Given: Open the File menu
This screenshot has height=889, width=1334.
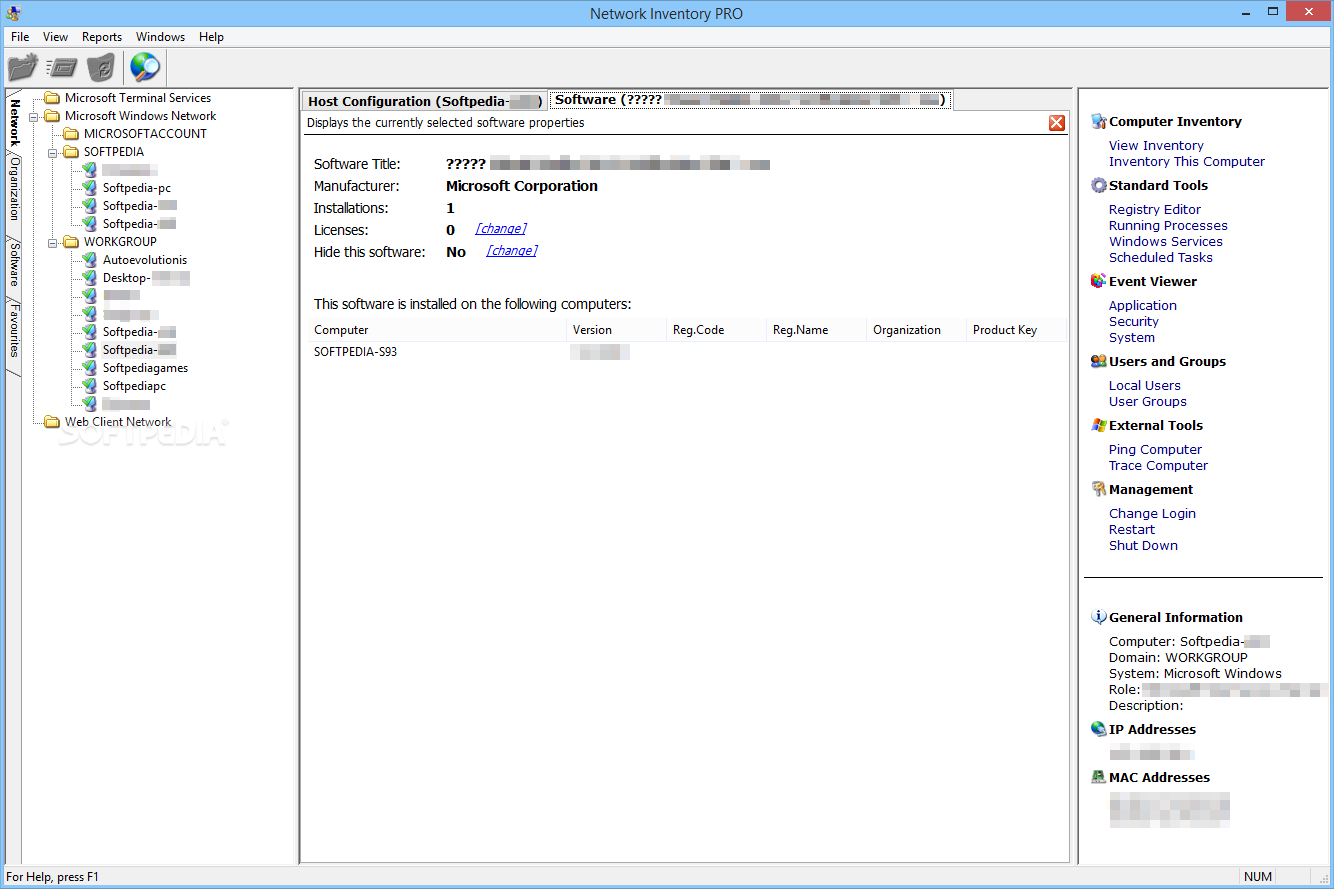Looking at the screenshot, I should pyautogui.click(x=20, y=37).
